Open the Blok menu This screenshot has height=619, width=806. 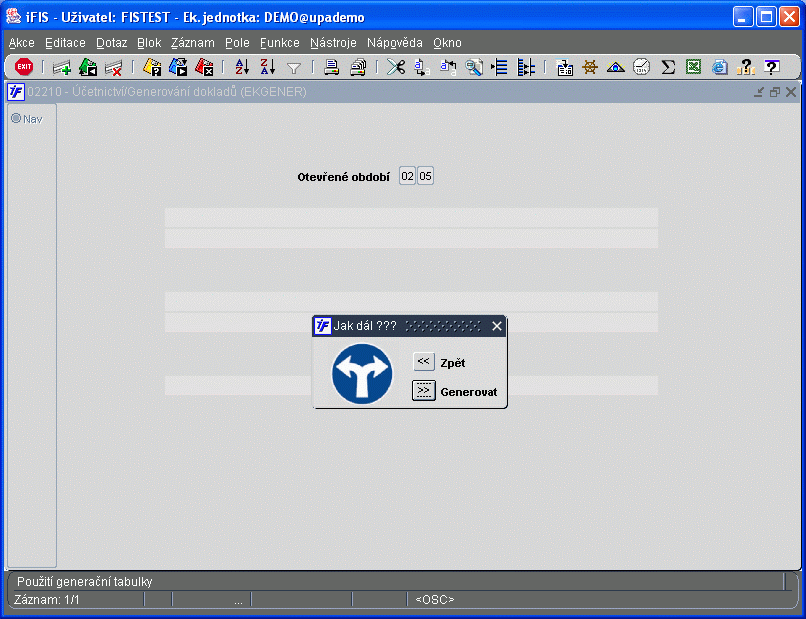[x=149, y=43]
